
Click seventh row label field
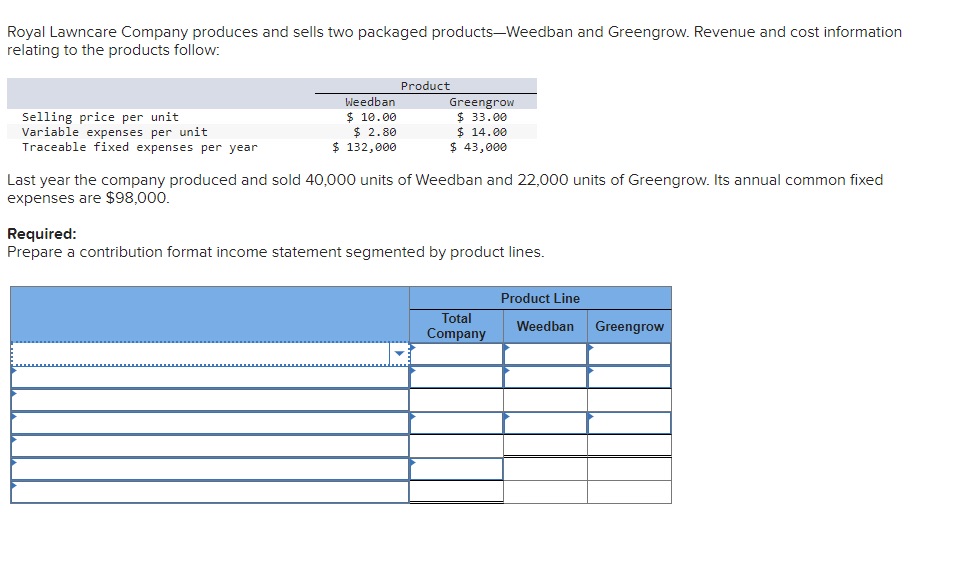coord(210,492)
